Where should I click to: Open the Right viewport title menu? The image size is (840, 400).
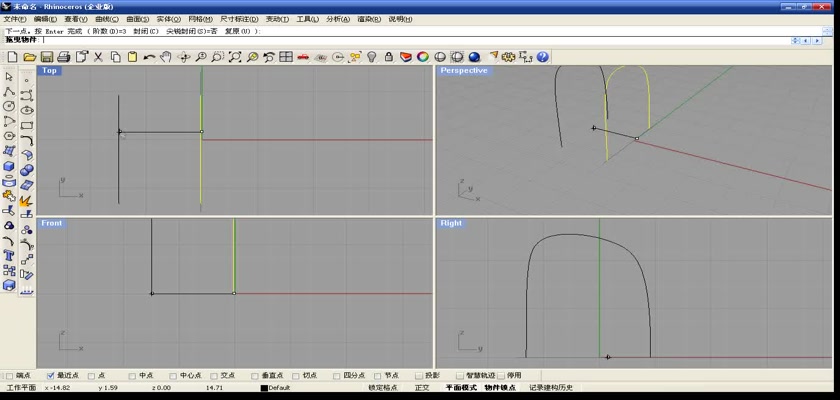pyautogui.click(x=451, y=223)
